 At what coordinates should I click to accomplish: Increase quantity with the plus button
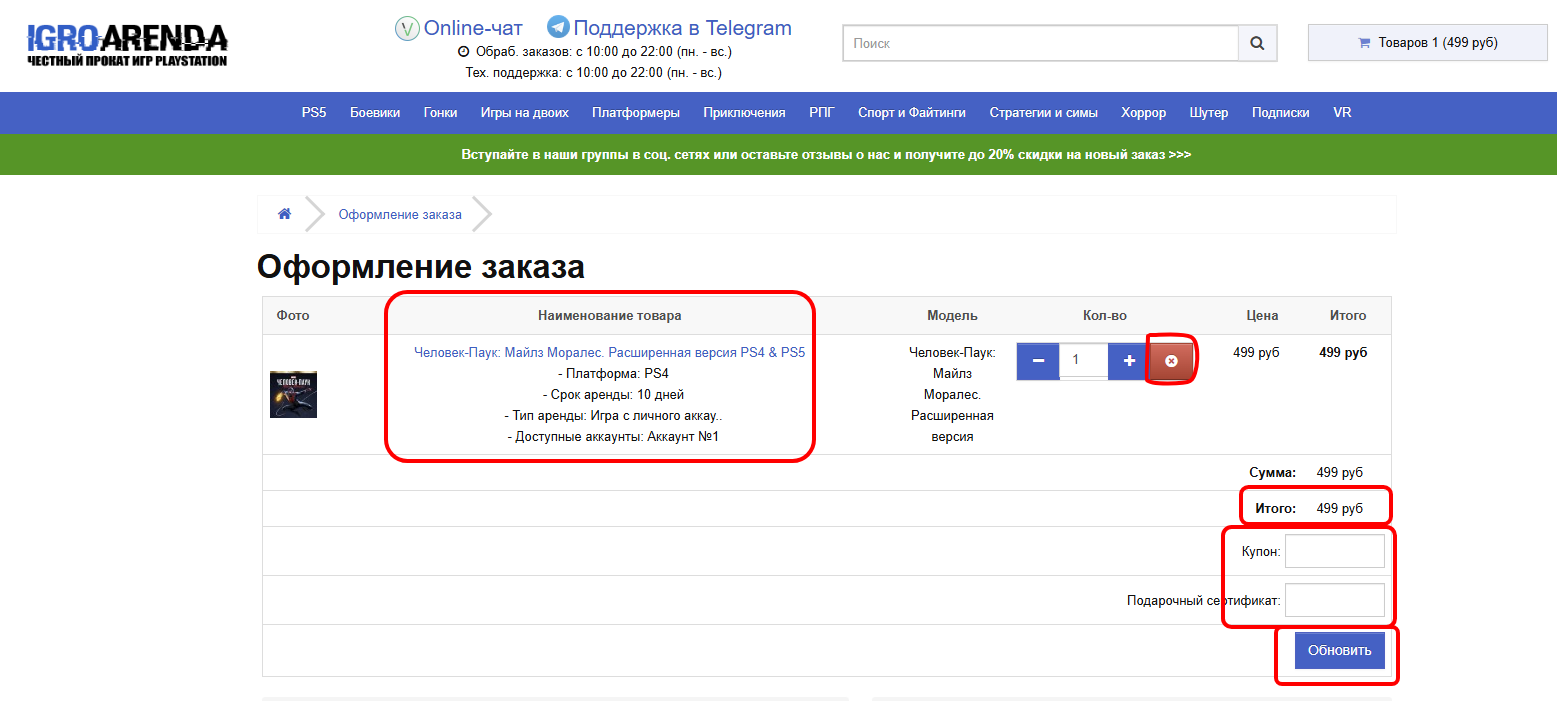(1129, 361)
